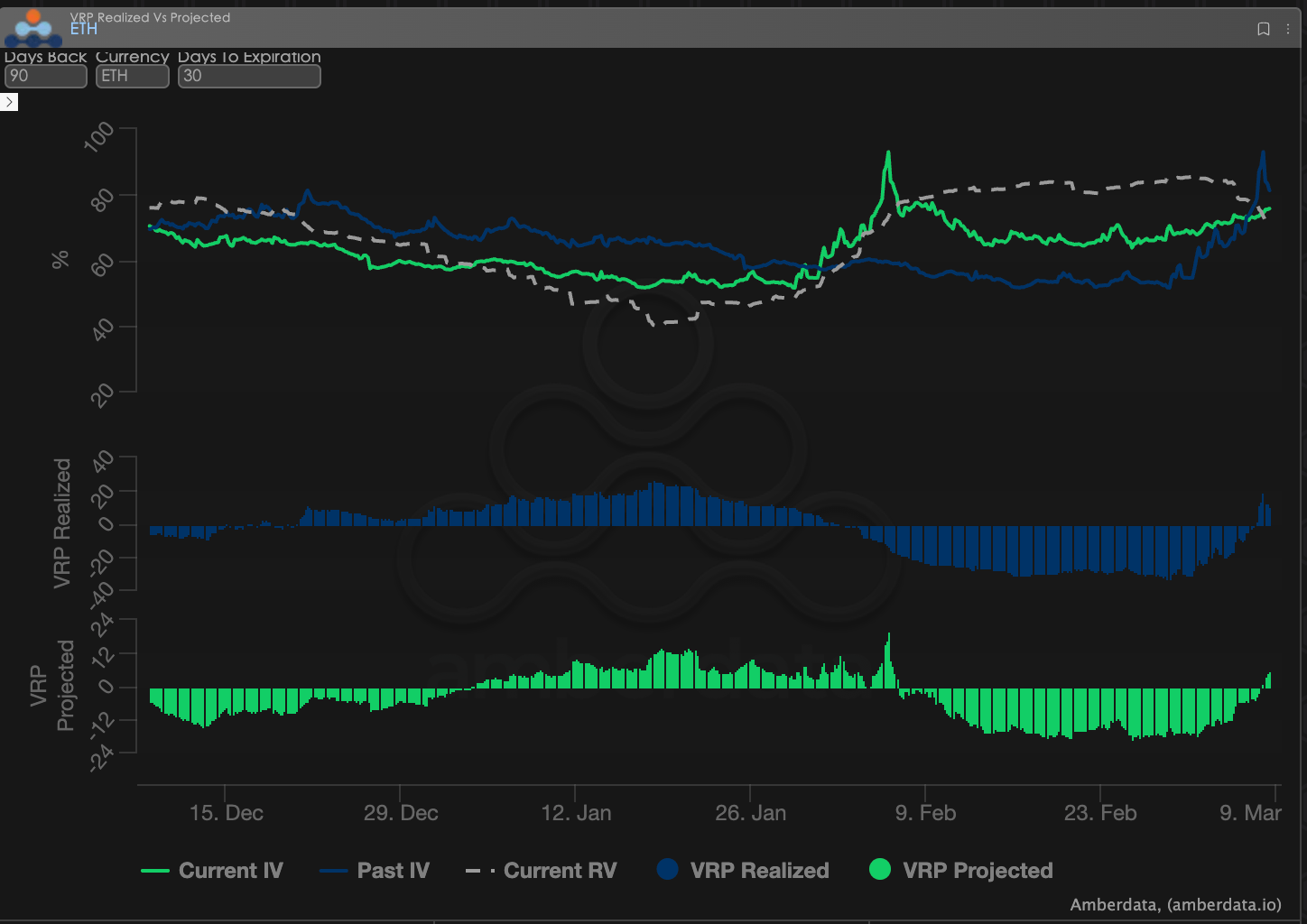
Task: Click the 12. Jan x-axis label
Action: pos(576,813)
